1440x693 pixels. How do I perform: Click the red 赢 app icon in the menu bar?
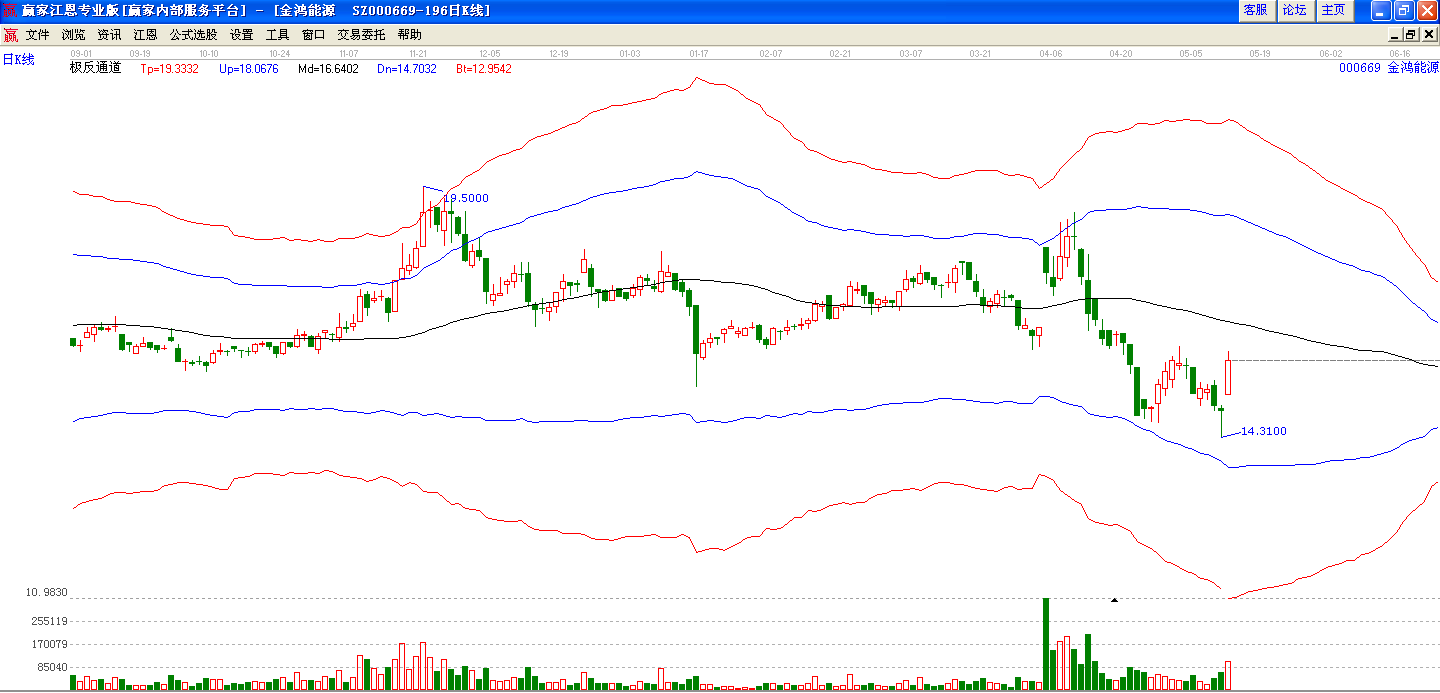tap(10, 34)
